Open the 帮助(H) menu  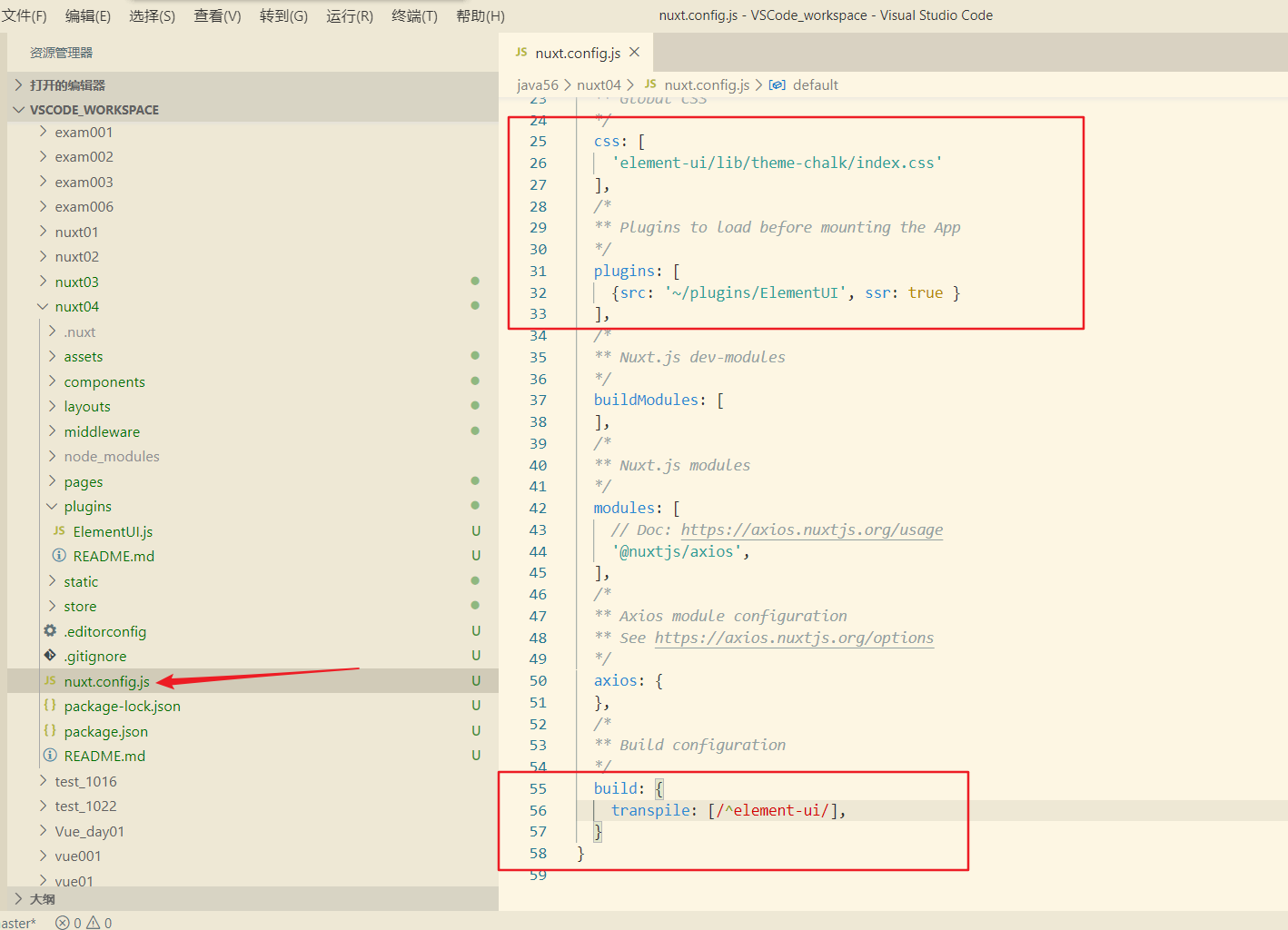pos(481,15)
